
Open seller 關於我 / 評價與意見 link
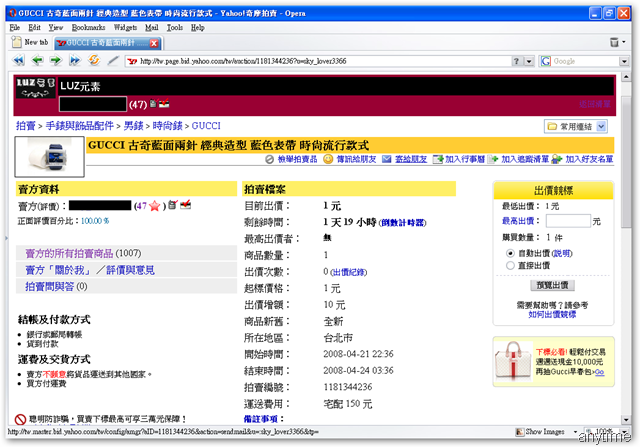click(x=90, y=270)
